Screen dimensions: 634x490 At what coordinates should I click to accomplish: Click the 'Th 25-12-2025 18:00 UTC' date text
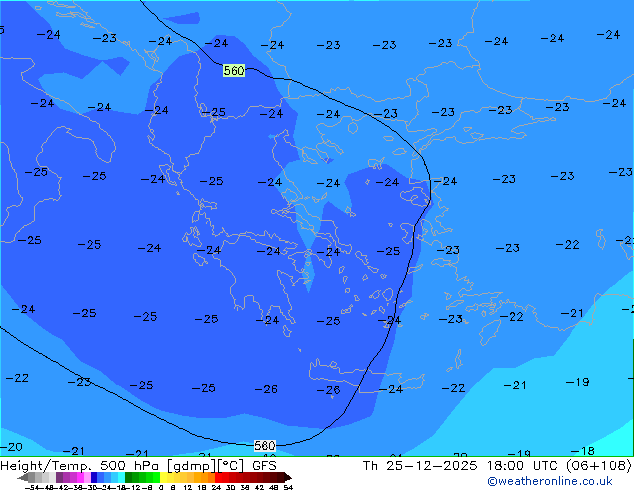[x=461, y=466]
